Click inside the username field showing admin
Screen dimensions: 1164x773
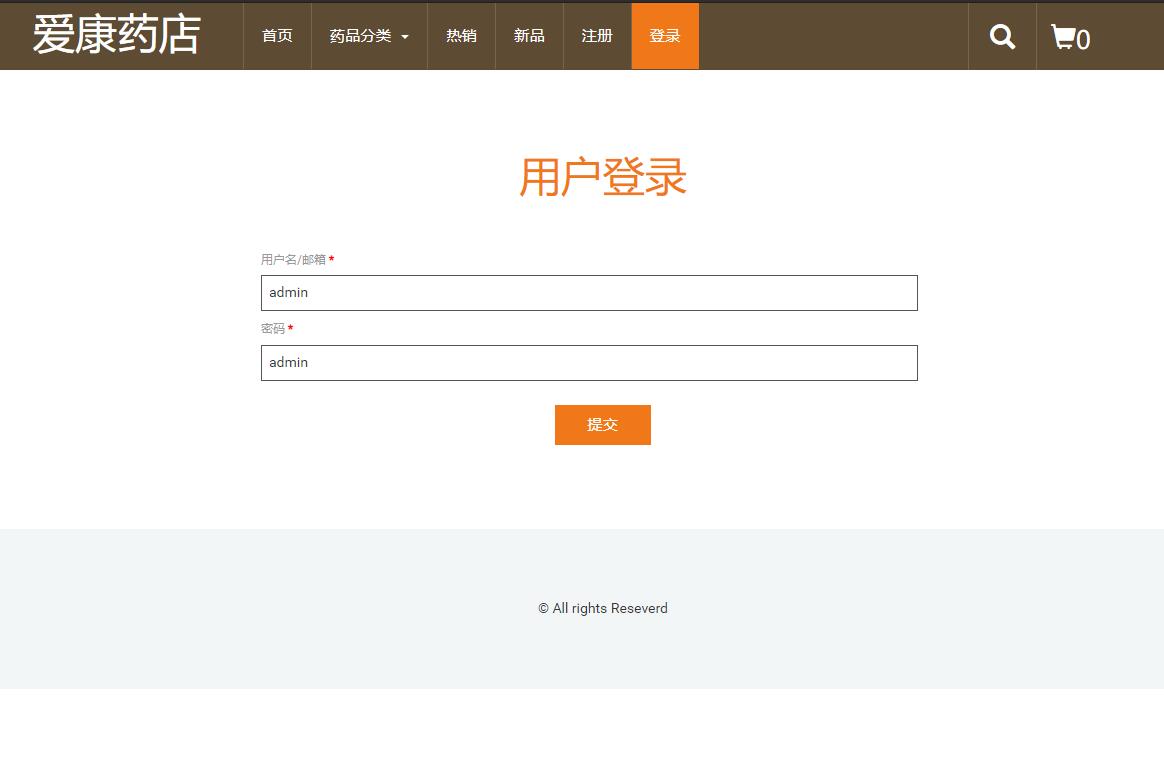point(589,292)
